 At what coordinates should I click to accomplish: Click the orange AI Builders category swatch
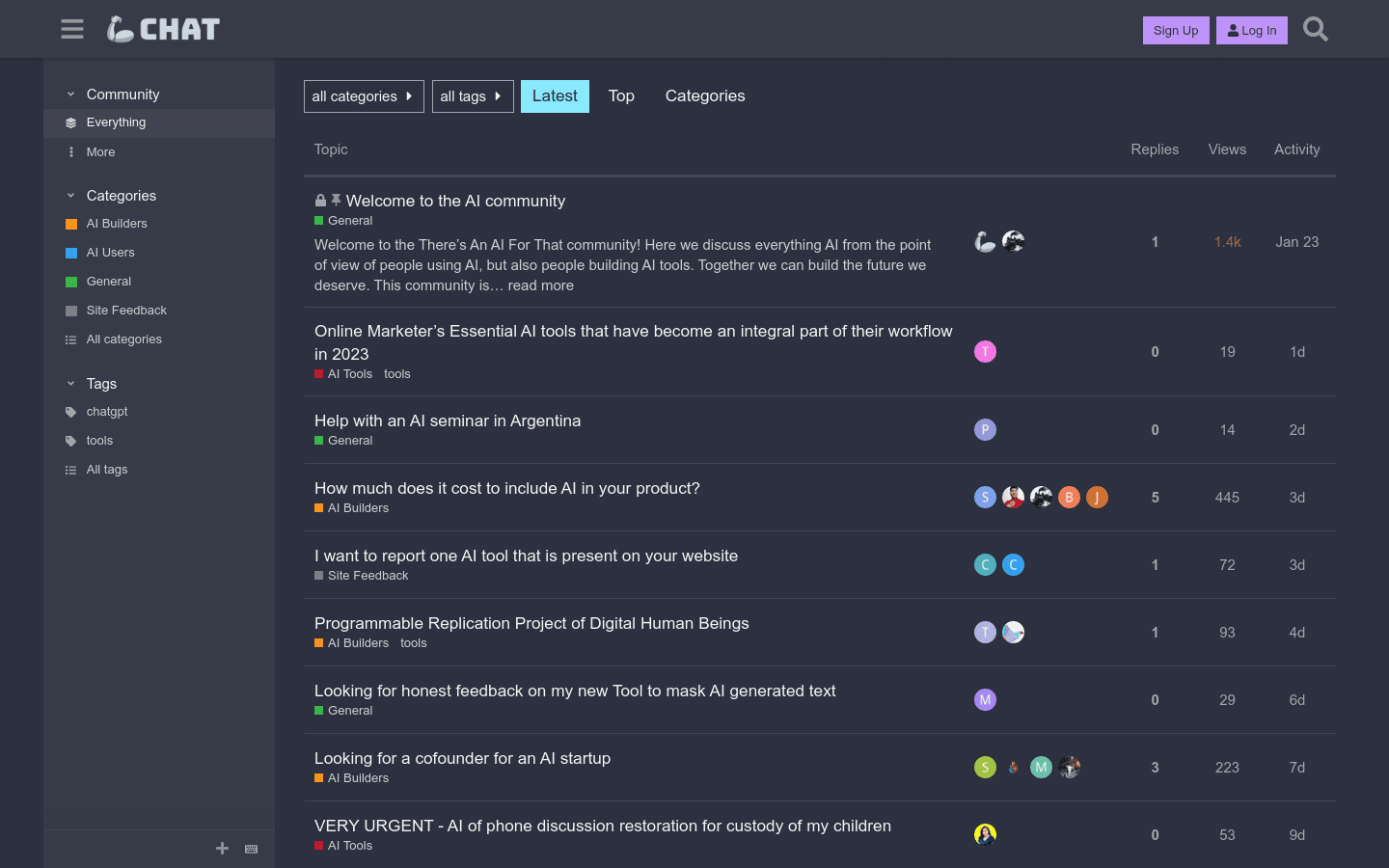click(71, 224)
